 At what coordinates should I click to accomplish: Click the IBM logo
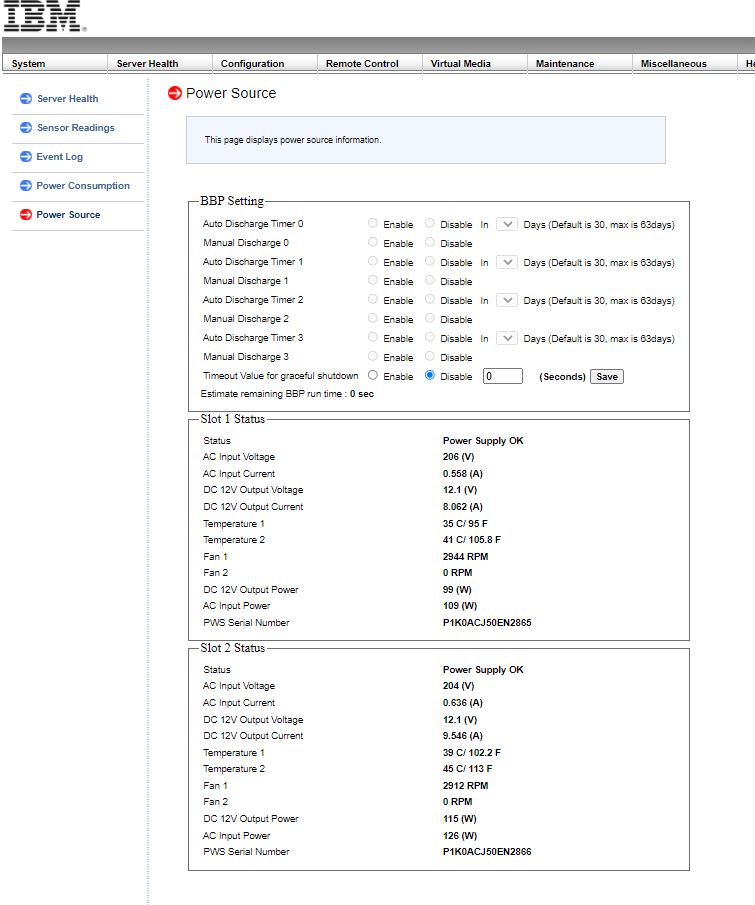(42, 17)
